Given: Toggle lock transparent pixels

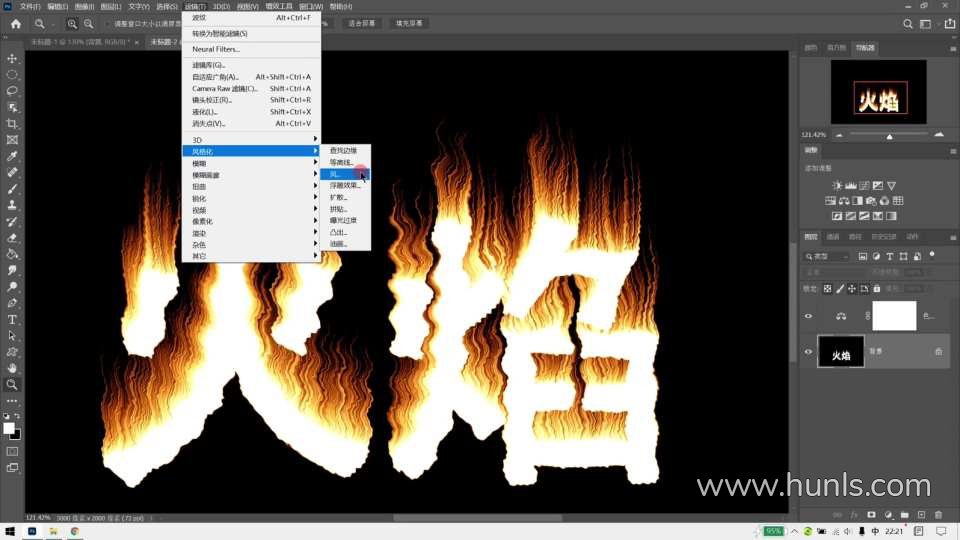Looking at the screenshot, I should [x=828, y=288].
